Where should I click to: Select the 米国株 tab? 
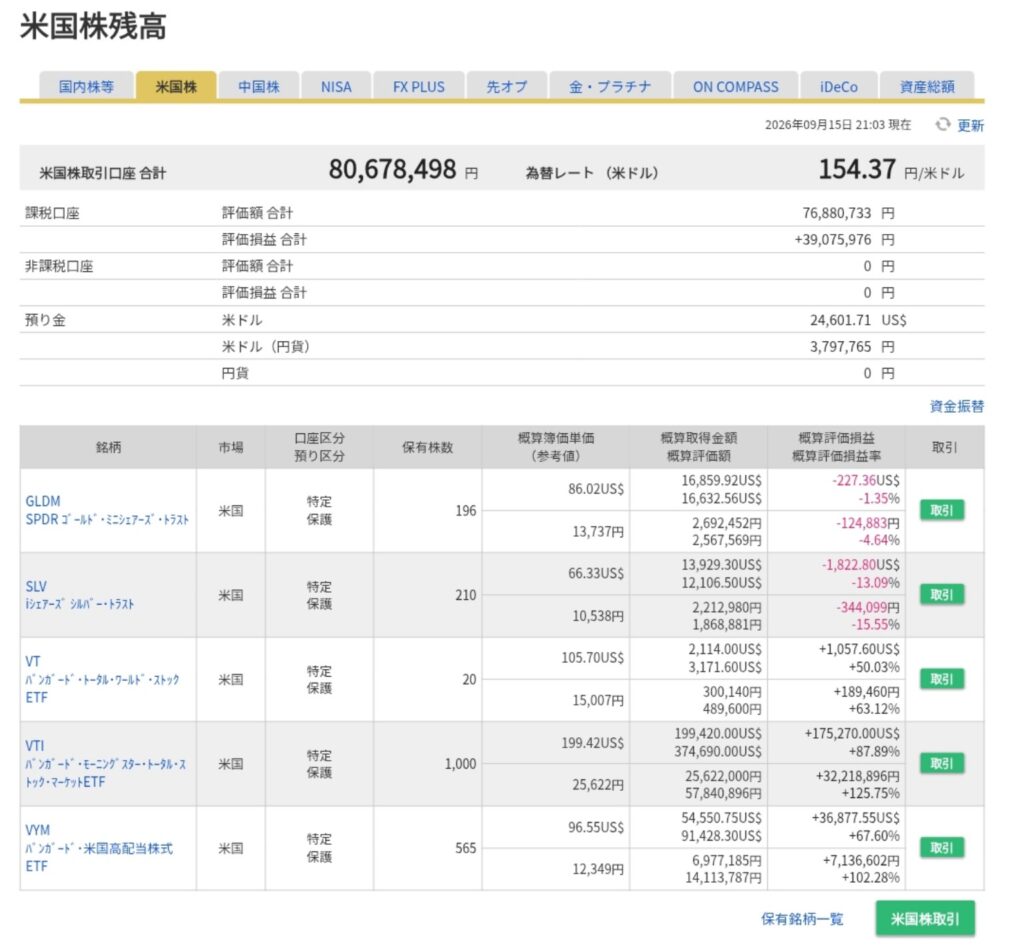(x=176, y=86)
